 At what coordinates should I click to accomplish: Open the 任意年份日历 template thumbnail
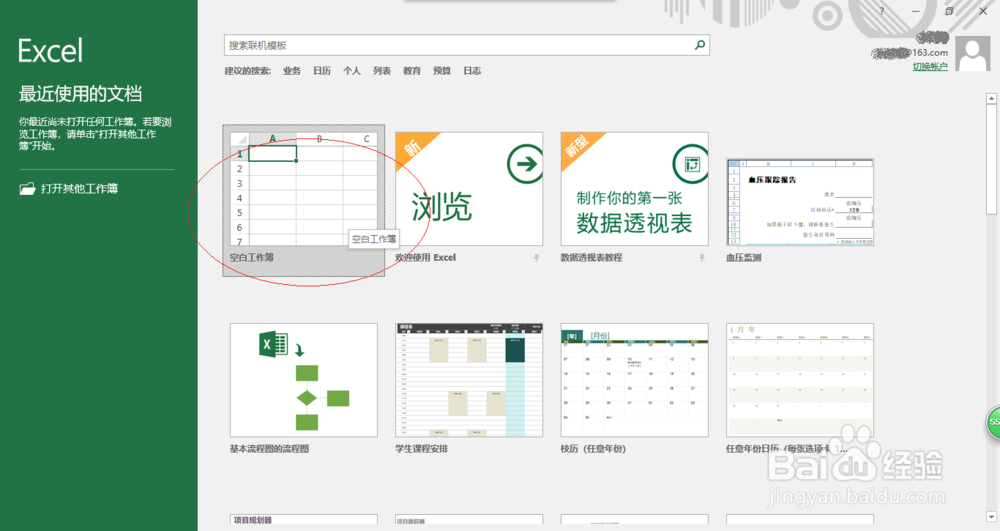tap(800, 380)
